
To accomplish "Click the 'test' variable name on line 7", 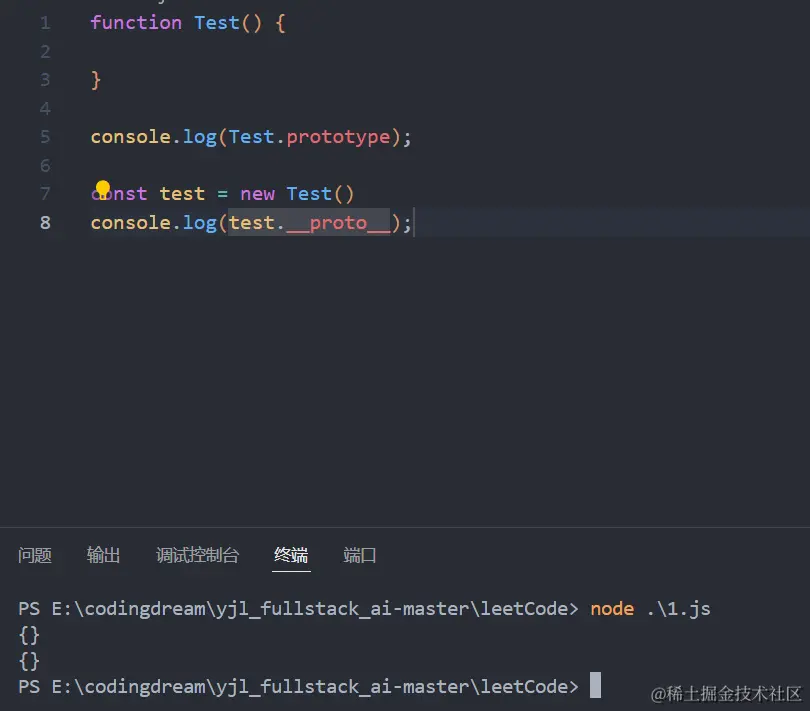I will pos(182,194).
